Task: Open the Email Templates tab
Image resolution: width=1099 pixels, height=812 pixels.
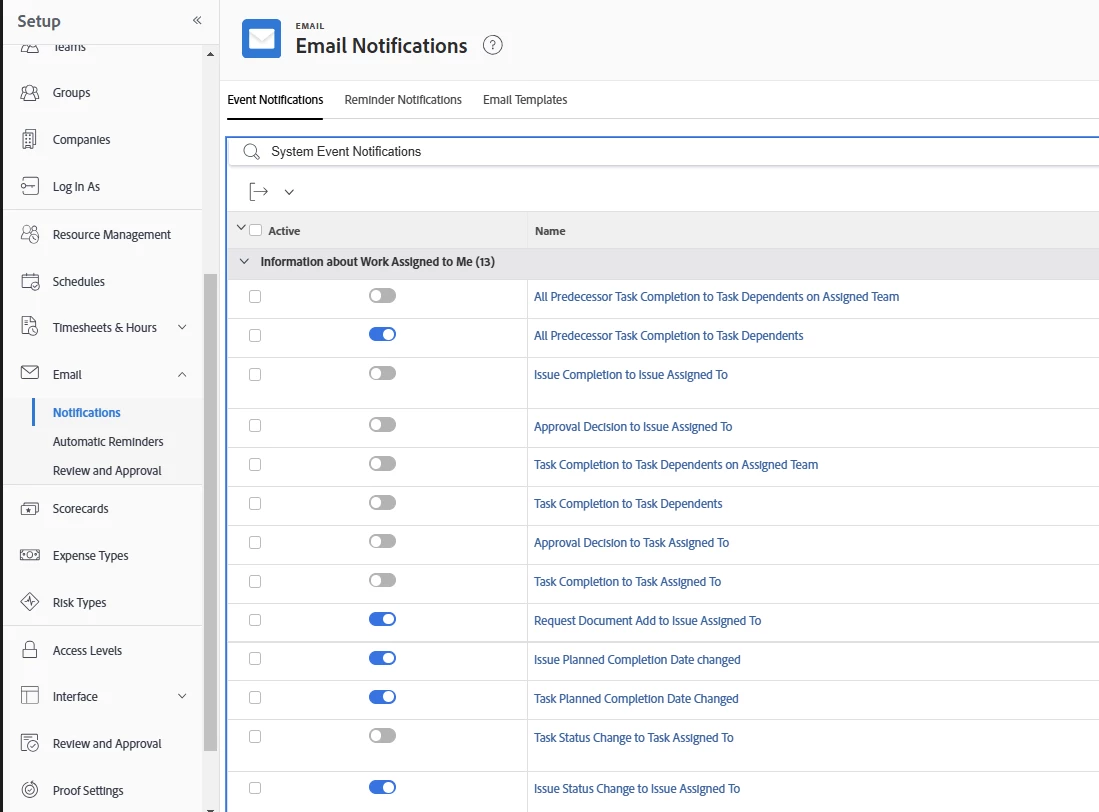Action: click(x=525, y=99)
